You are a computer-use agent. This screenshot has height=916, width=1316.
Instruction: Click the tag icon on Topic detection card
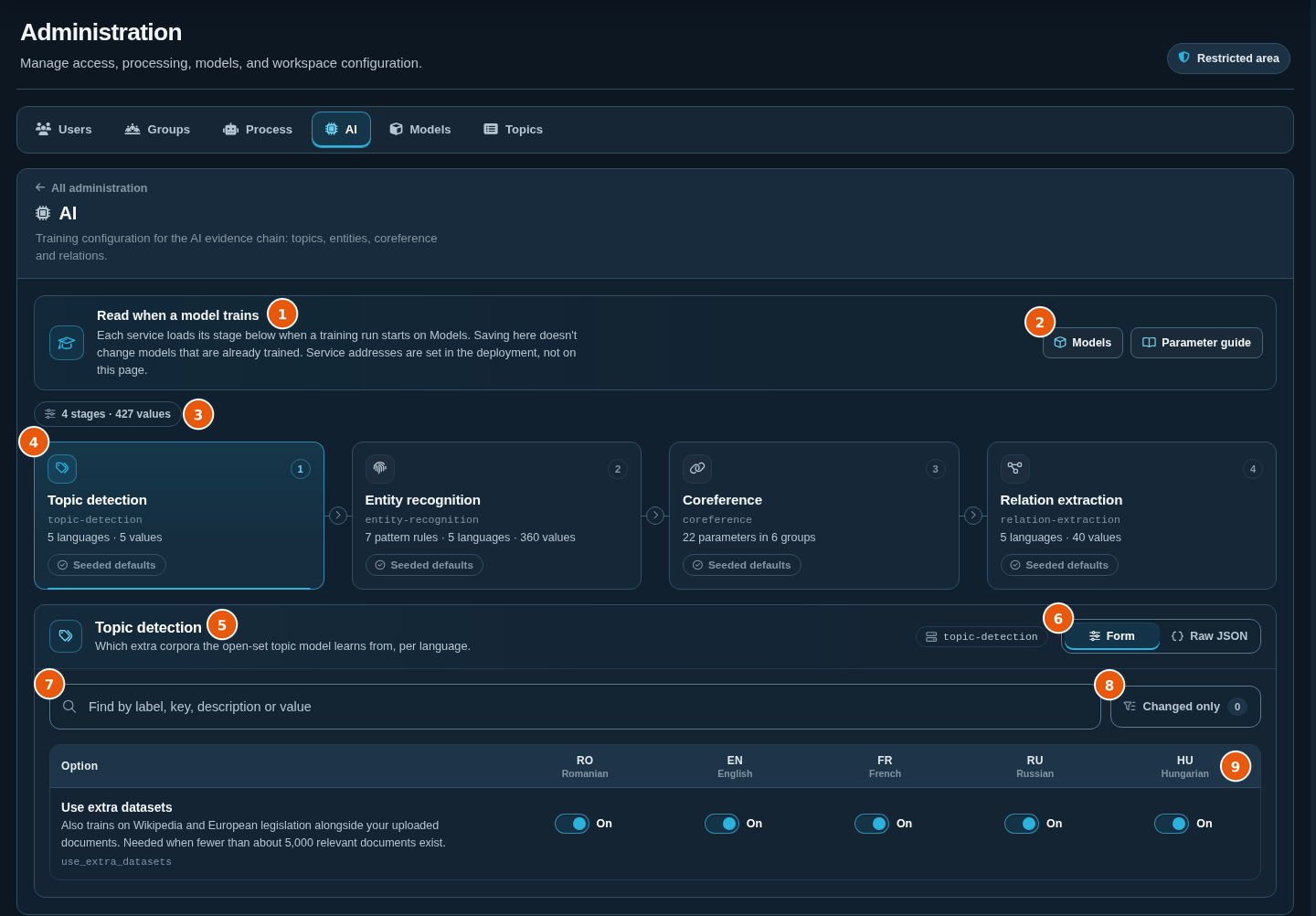(x=62, y=469)
